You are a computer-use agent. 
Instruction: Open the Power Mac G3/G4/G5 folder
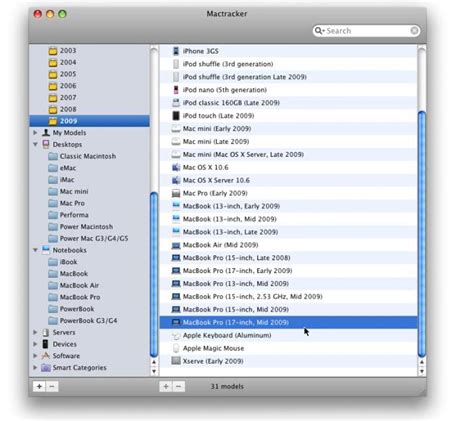pyautogui.click(x=88, y=238)
